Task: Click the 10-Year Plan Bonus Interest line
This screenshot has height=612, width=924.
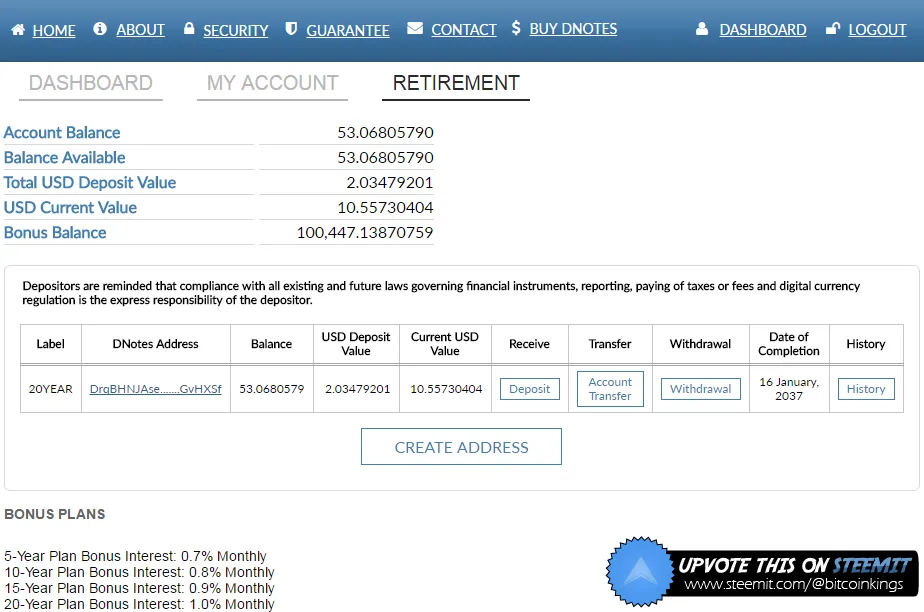Action: coord(140,572)
